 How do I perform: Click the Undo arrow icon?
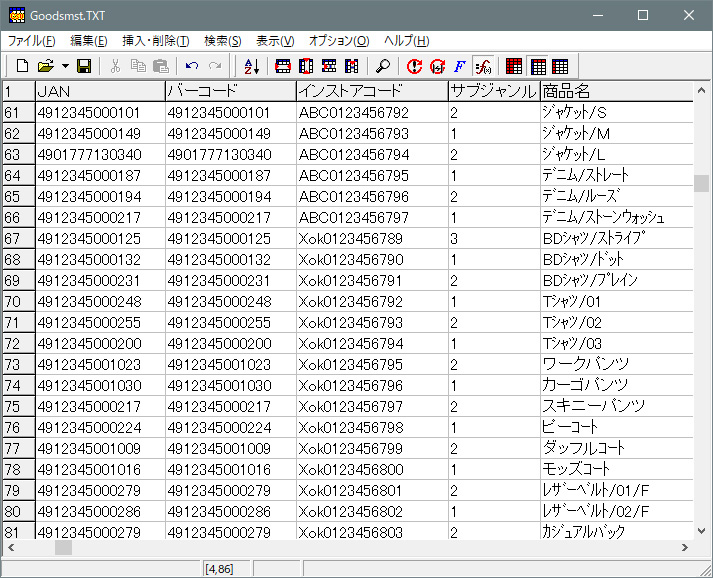(192, 66)
